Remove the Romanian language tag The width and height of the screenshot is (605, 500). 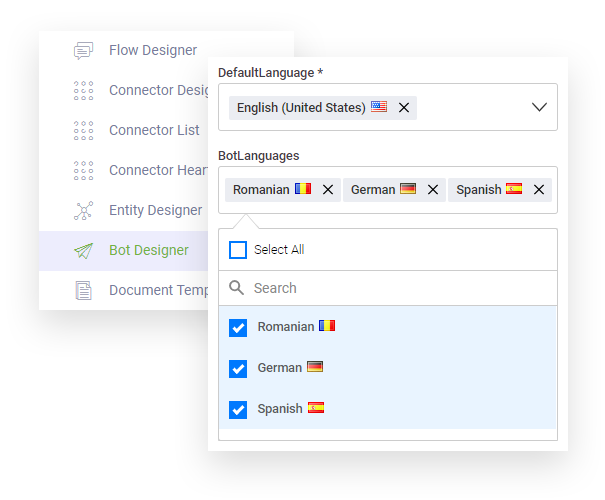pyautogui.click(x=328, y=190)
